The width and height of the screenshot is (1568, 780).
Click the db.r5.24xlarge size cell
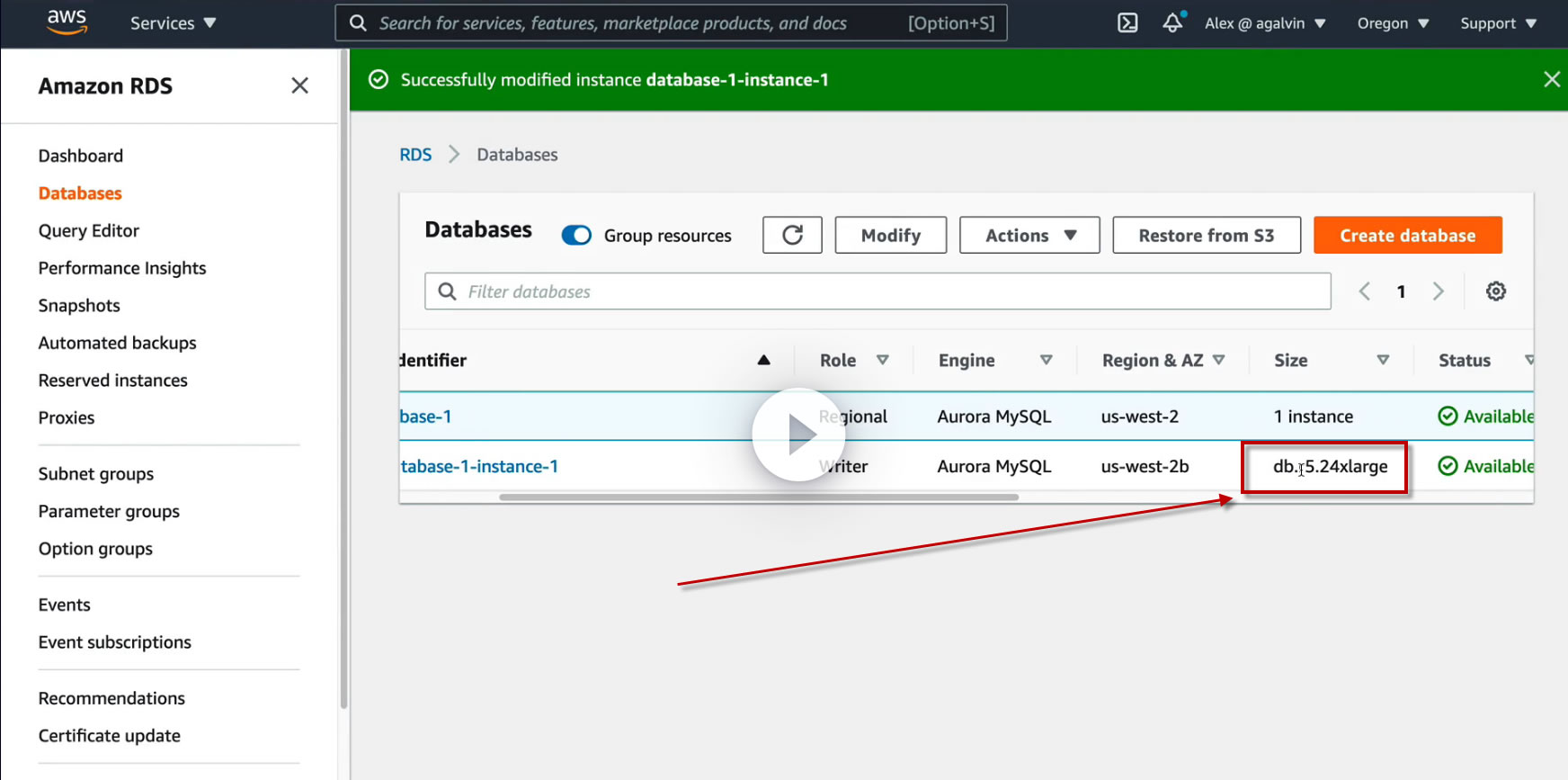pos(1331,466)
